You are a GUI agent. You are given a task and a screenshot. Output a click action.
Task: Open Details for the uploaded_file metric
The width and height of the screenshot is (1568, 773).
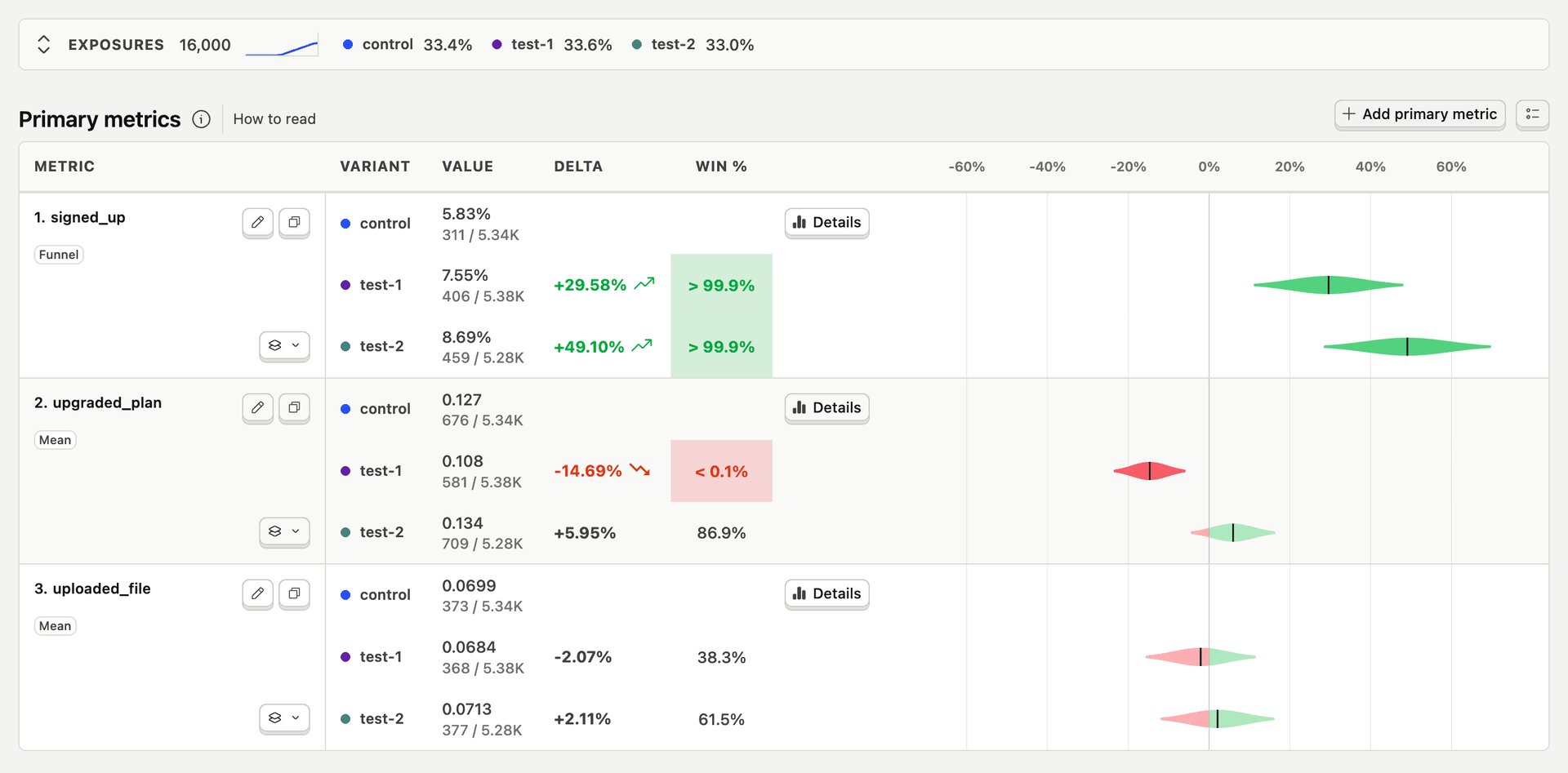(826, 593)
